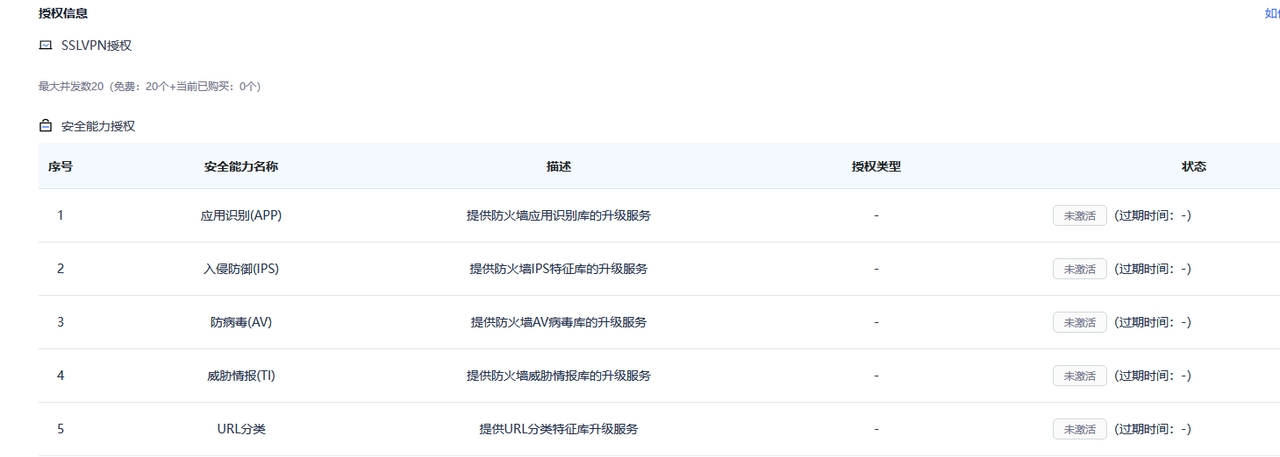Click the SSLVPN授权 monitor icon
This screenshot has height=457, width=1280.
pyautogui.click(x=45, y=46)
